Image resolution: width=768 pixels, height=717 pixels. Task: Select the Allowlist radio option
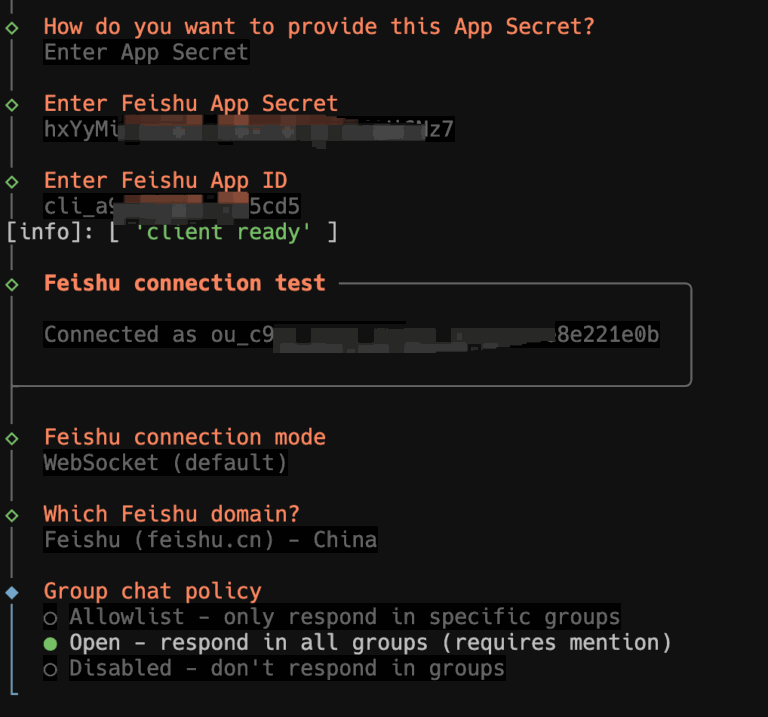pyautogui.click(x=50, y=617)
